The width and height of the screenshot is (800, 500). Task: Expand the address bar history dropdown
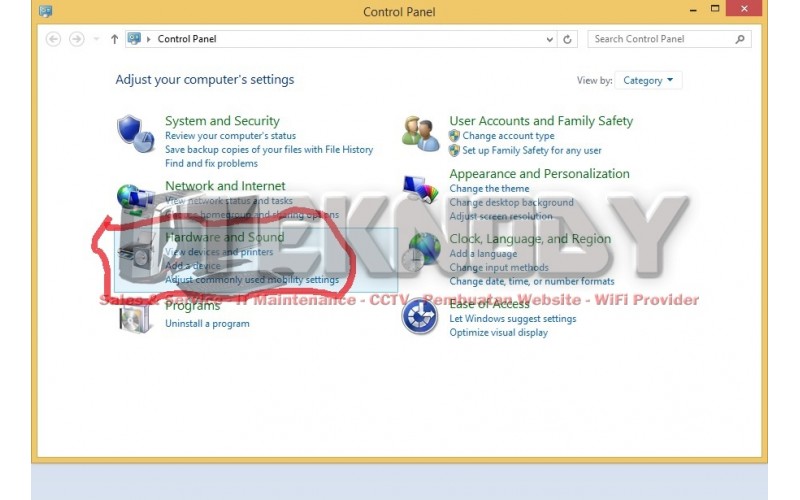point(549,39)
